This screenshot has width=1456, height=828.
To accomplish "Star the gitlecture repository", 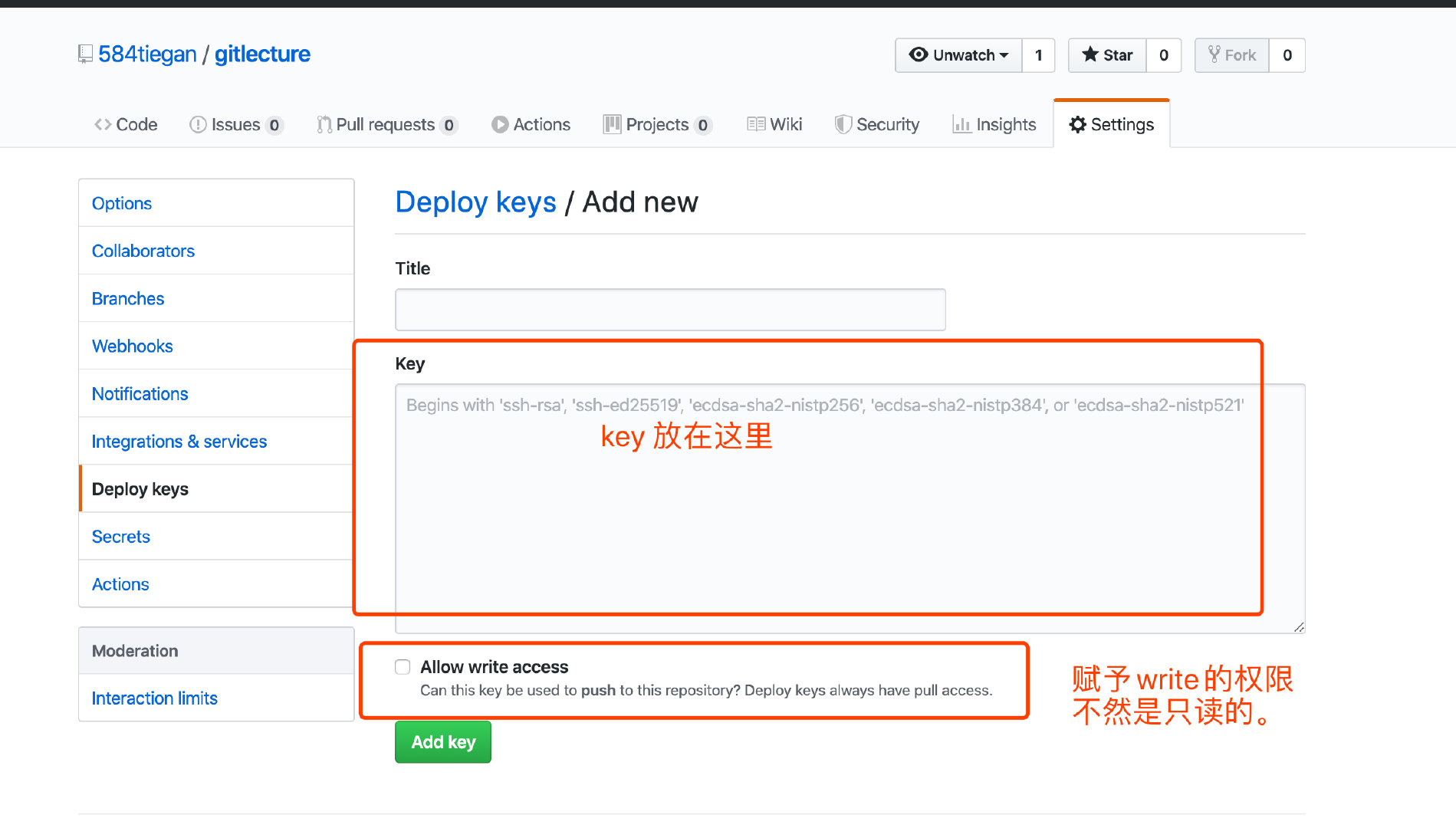I will (1107, 55).
